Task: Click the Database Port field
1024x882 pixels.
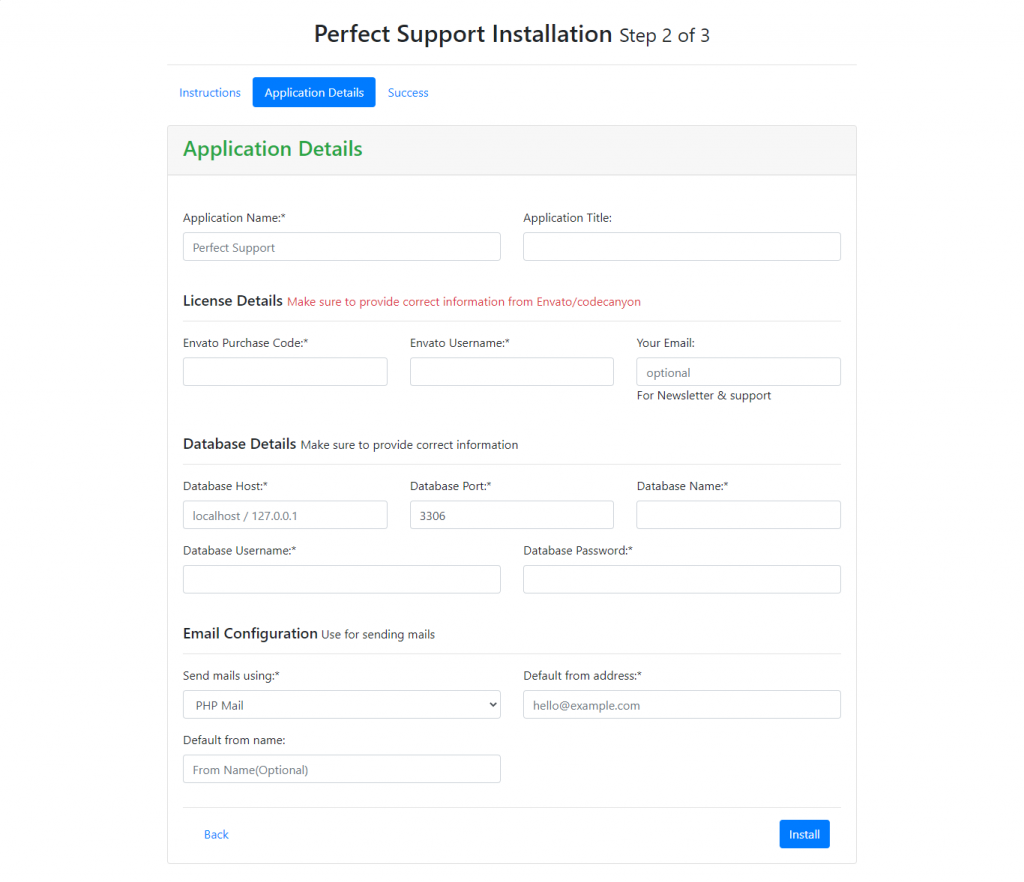Action: click(512, 515)
